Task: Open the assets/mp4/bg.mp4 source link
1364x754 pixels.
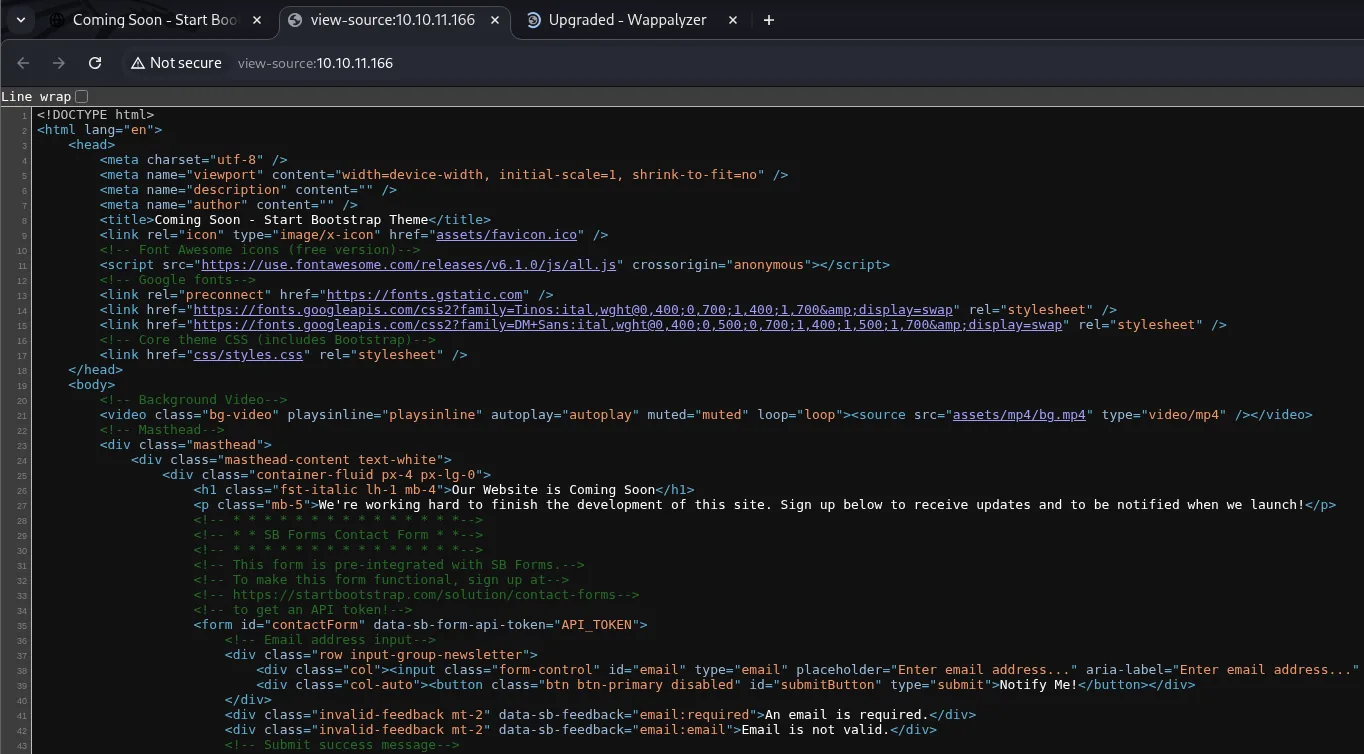Action: [1019, 415]
